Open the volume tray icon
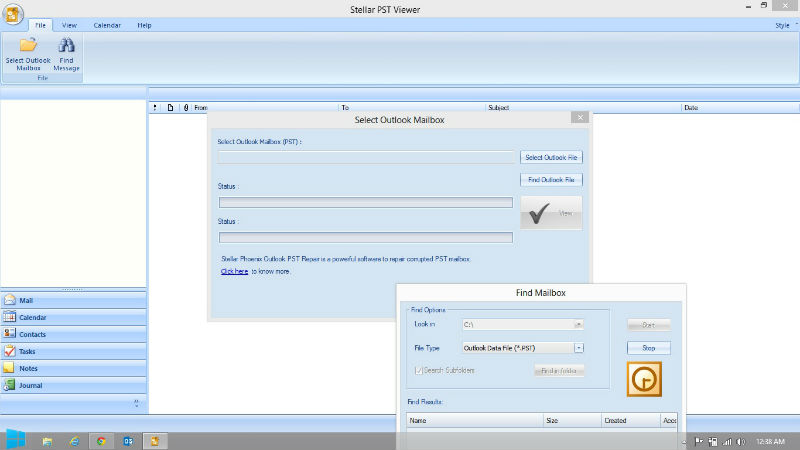The width and height of the screenshot is (800, 450). coord(741,442)
